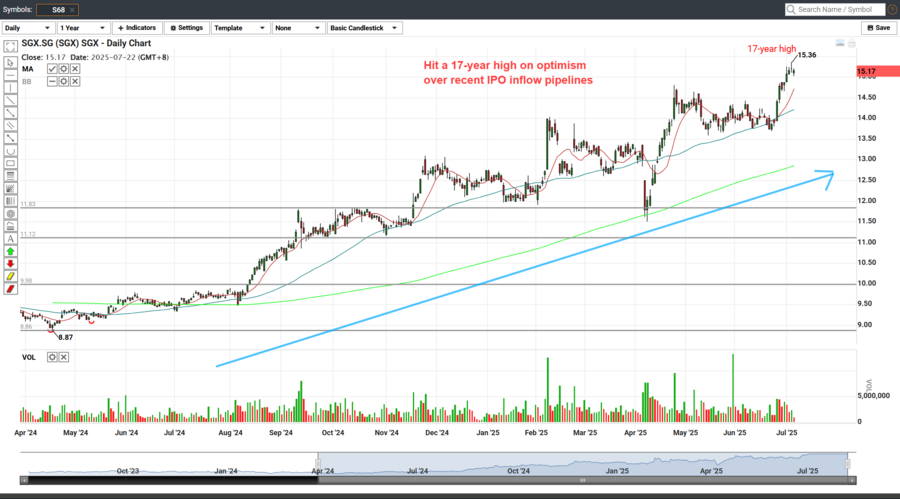
Task: Click the BB indicator label
Action: pyautogui.click(x=27, y=82)
